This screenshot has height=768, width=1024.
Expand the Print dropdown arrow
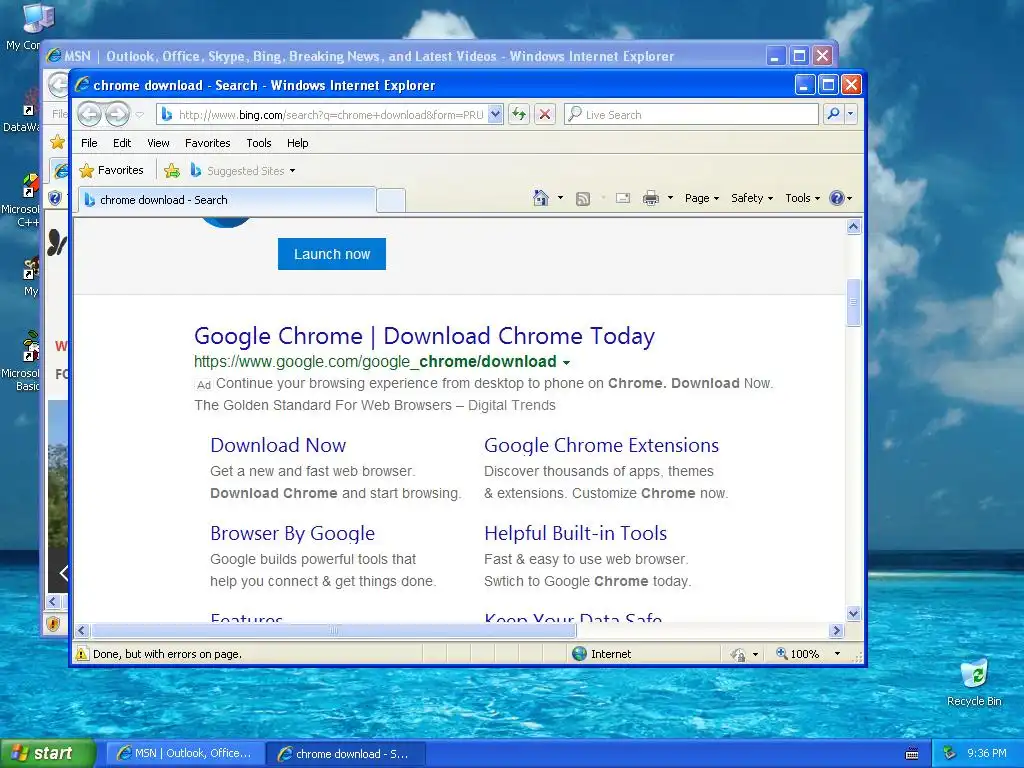click(x=670, y=198)
